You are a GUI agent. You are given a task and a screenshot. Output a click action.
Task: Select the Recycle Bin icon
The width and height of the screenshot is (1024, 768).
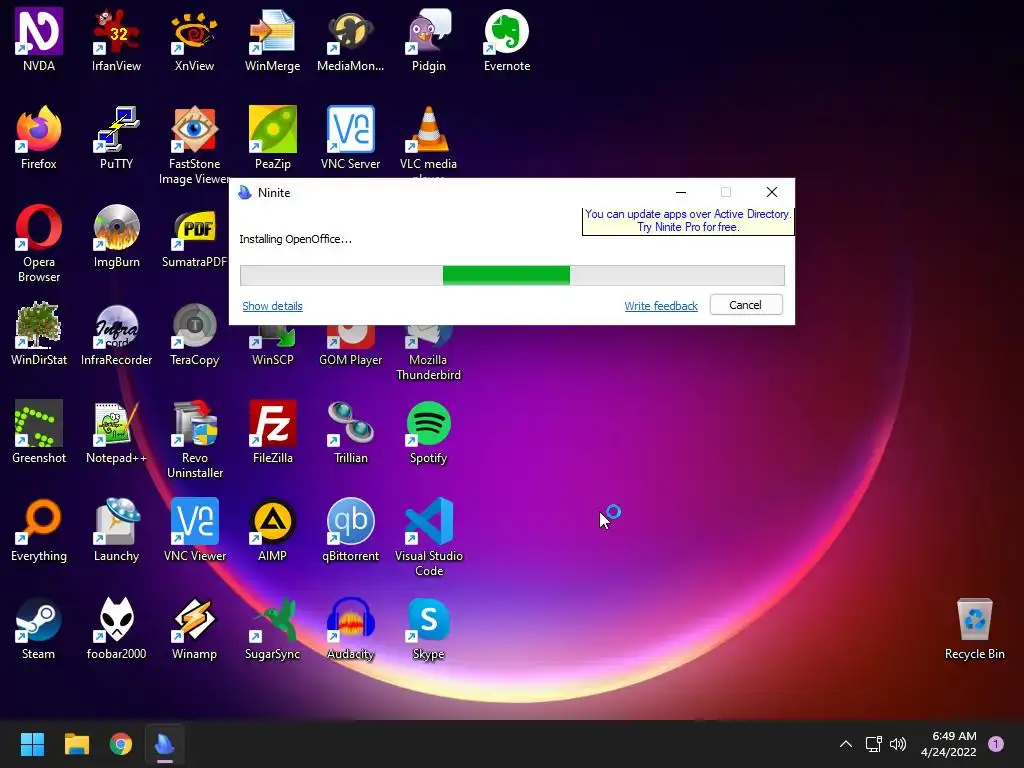(x=974, y=619)
